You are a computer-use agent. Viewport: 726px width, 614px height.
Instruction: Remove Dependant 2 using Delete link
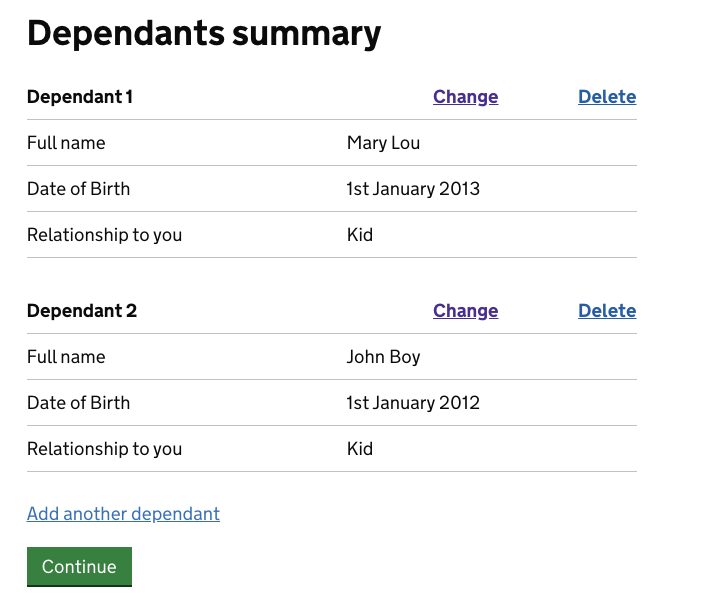tap(607, 311)
